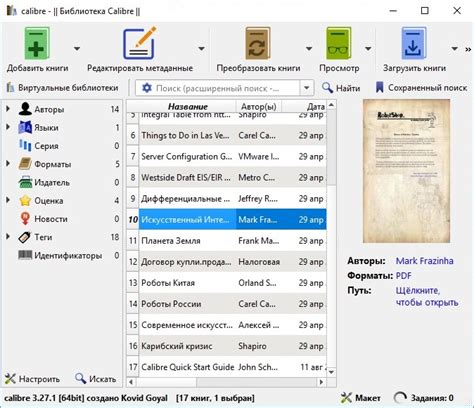Click the Jobs spinner in status bar
The image size is (474, 408).
pyautogui.click(x=399, y=398)
